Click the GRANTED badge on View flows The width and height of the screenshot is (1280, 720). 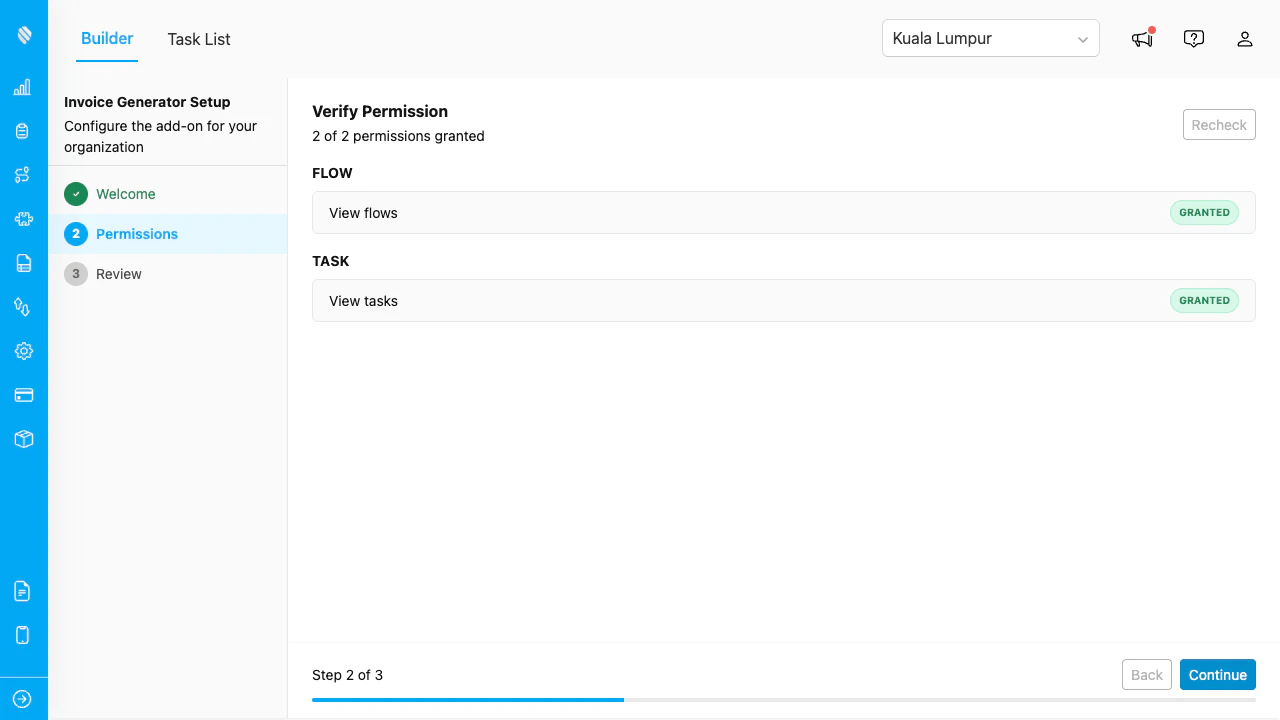(1204, 212)
